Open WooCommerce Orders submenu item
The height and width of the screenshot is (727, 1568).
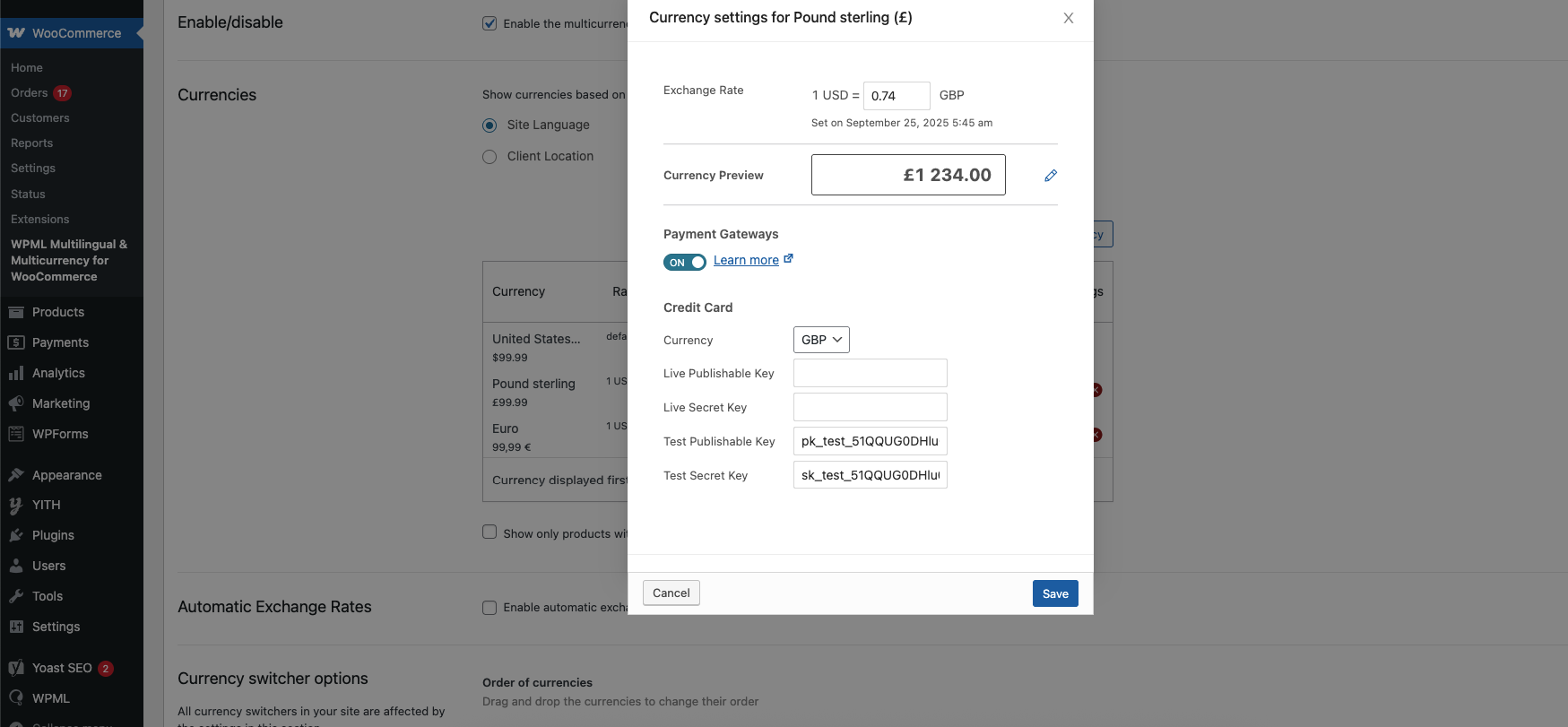(x=29, y=93)
